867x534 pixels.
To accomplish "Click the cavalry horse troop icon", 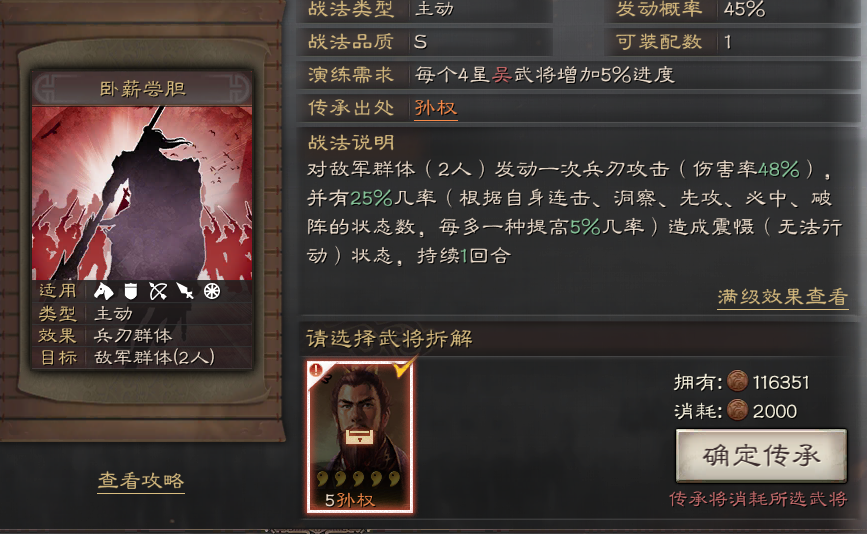I will tap(103, 291).
